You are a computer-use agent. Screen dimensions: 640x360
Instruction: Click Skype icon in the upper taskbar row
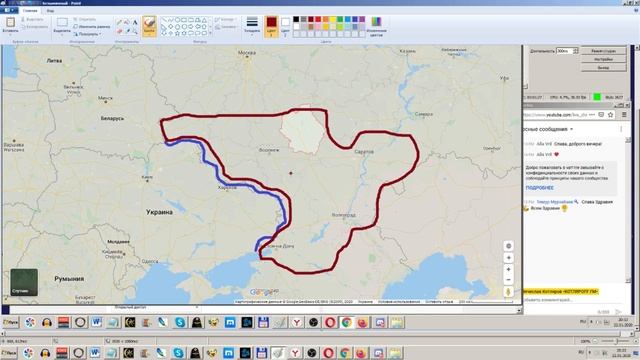pyautogui.click(x=180, y=322)
